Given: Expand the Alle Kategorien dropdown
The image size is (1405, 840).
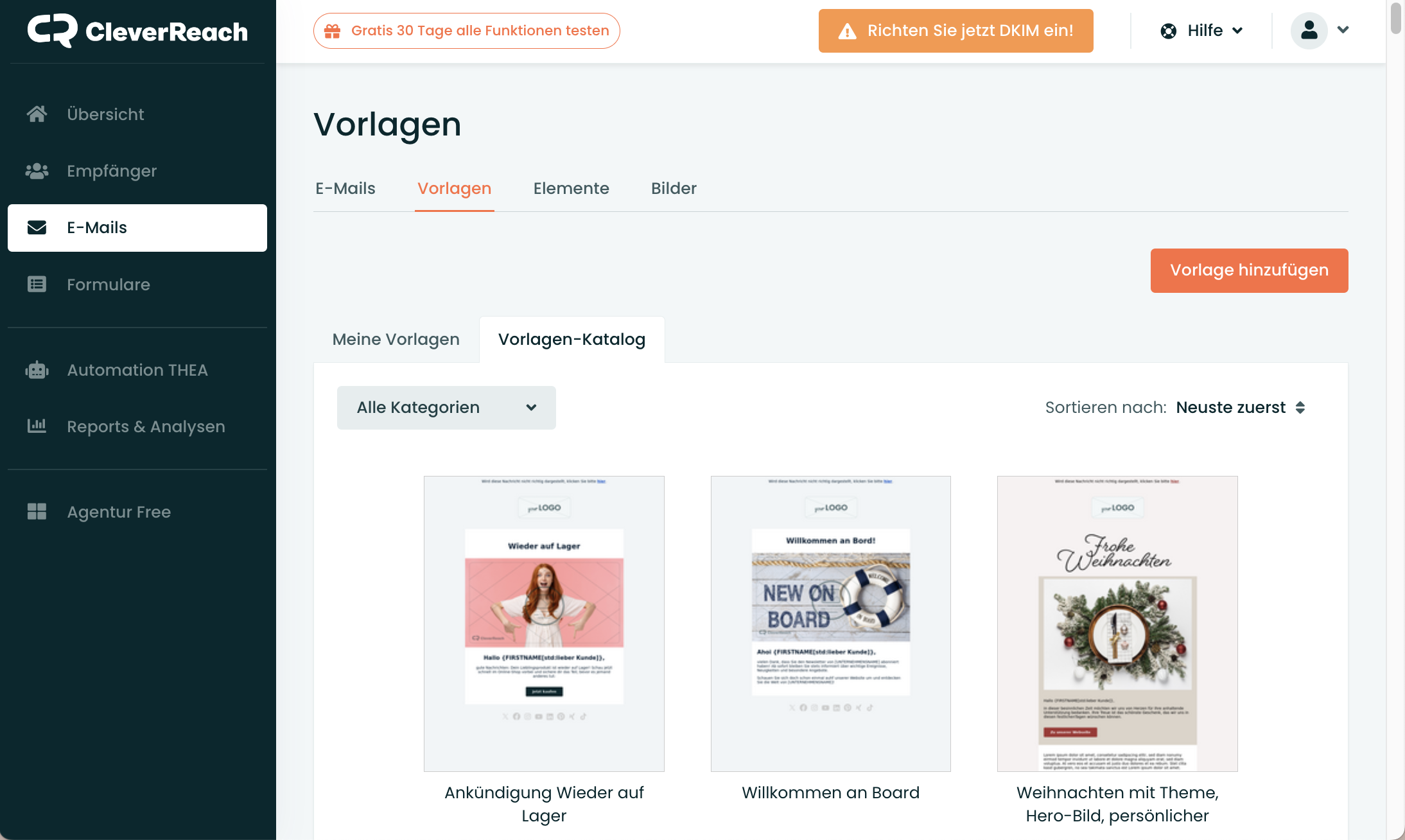Looking at the screenshot, I should pos(446,408).
